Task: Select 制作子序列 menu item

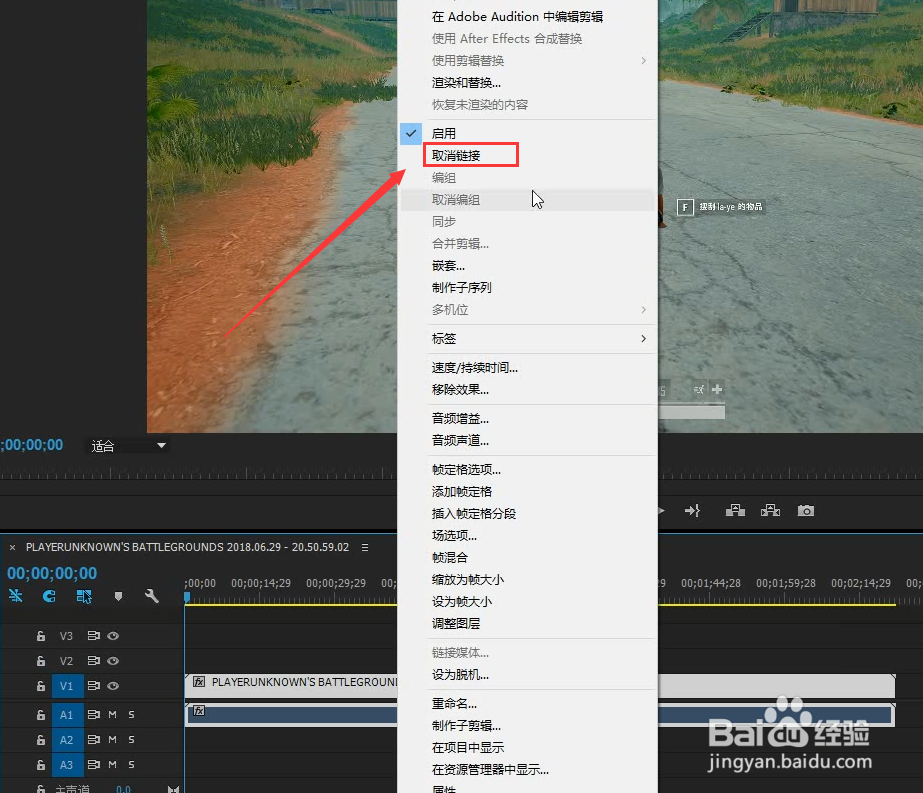Action: [527, 287]
